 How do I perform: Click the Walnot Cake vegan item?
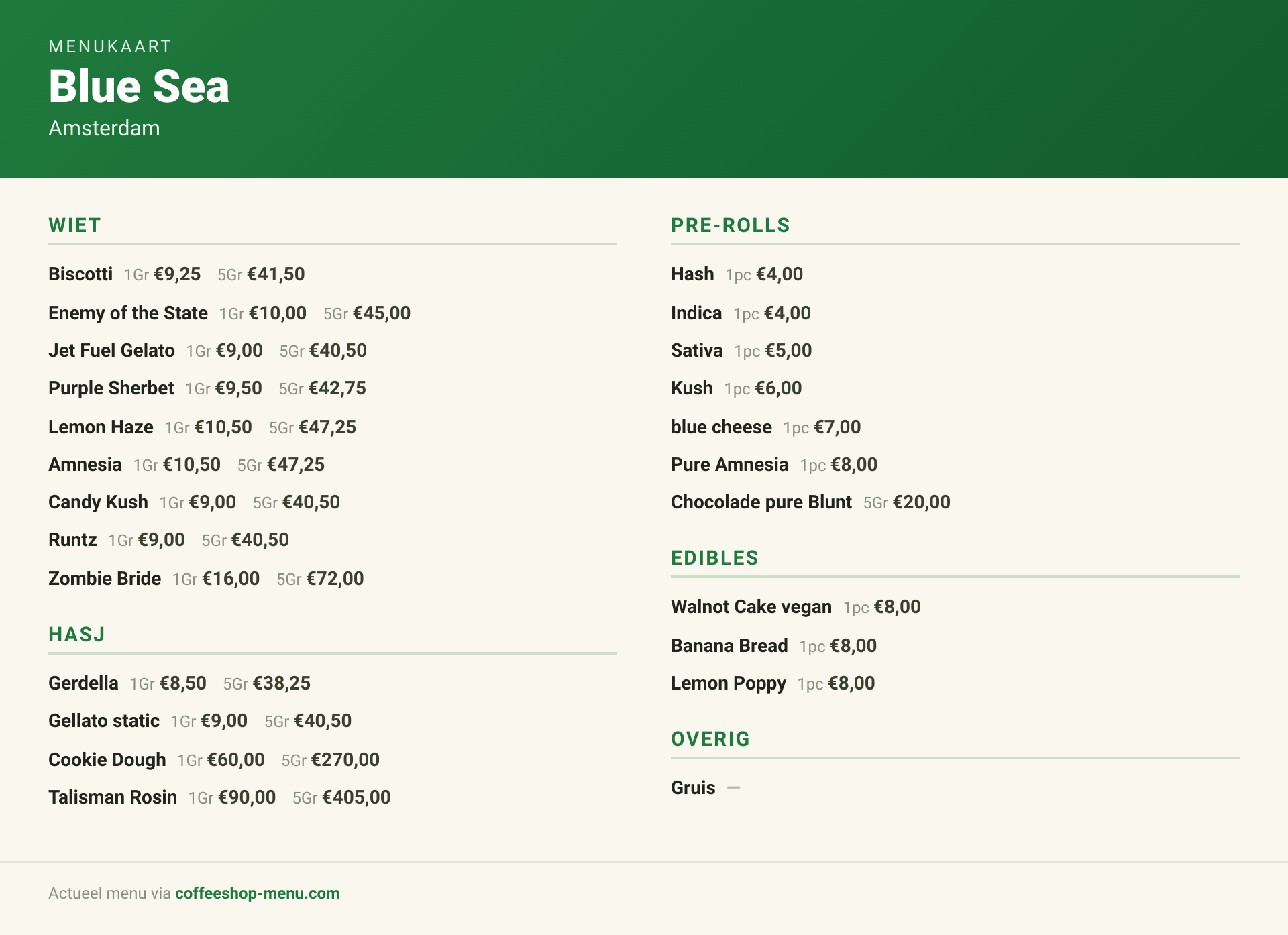[751, 607]
